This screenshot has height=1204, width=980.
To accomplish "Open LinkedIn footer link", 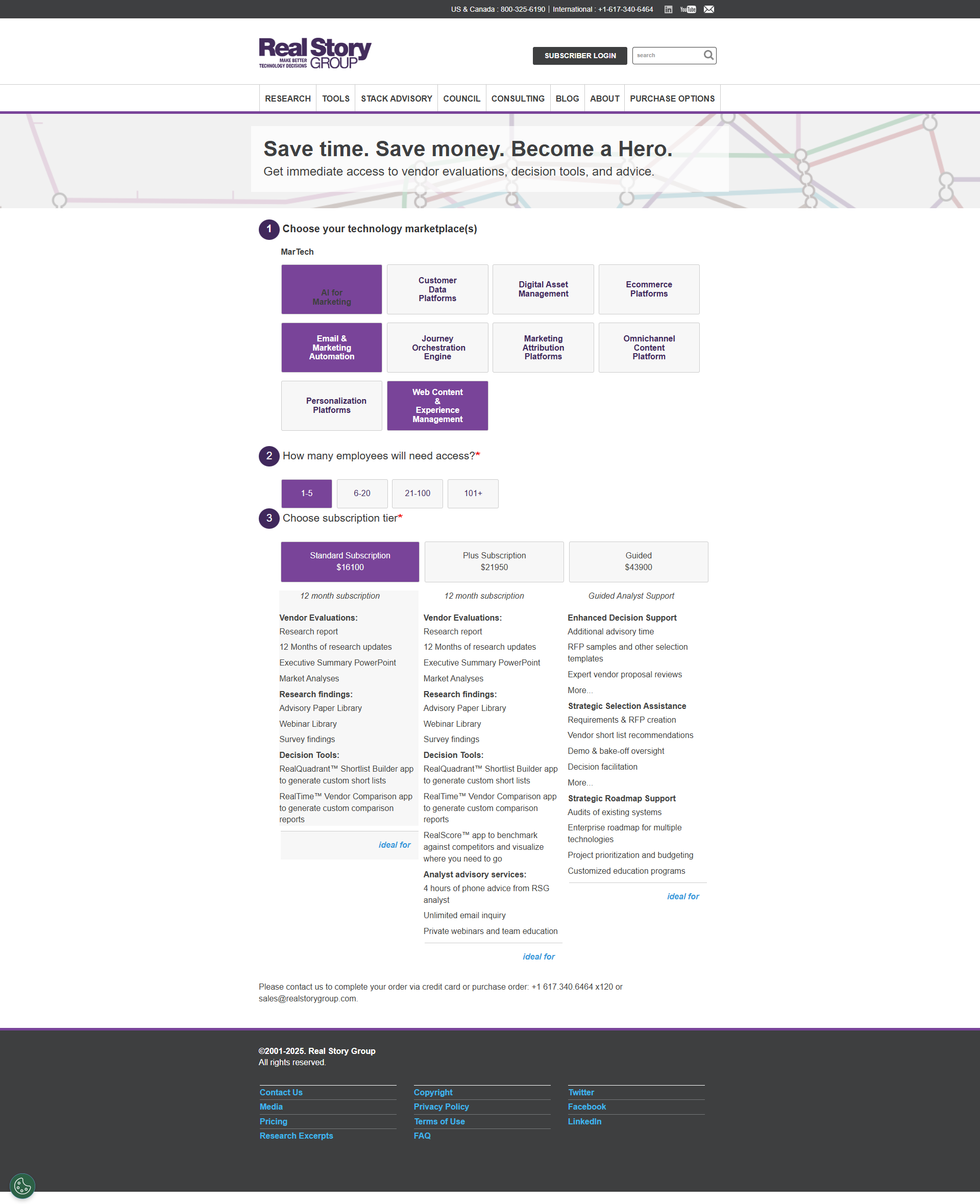I will pyautogui.click(x=584, y=1121).
